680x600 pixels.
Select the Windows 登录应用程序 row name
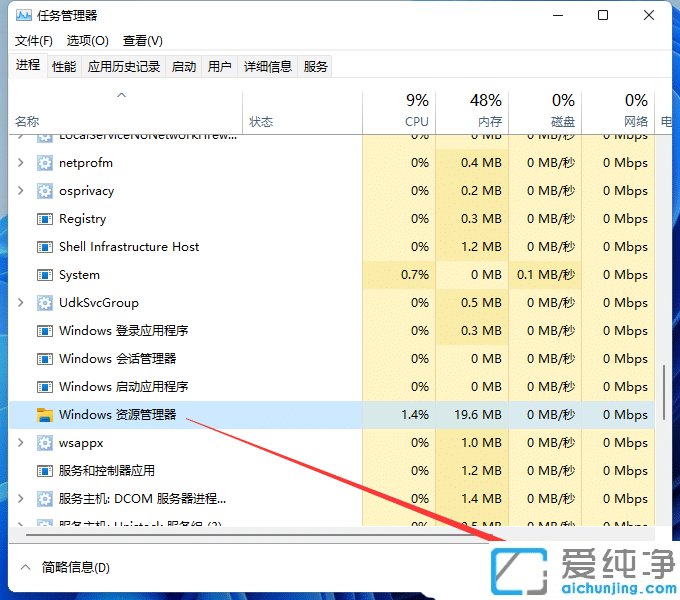124,331
